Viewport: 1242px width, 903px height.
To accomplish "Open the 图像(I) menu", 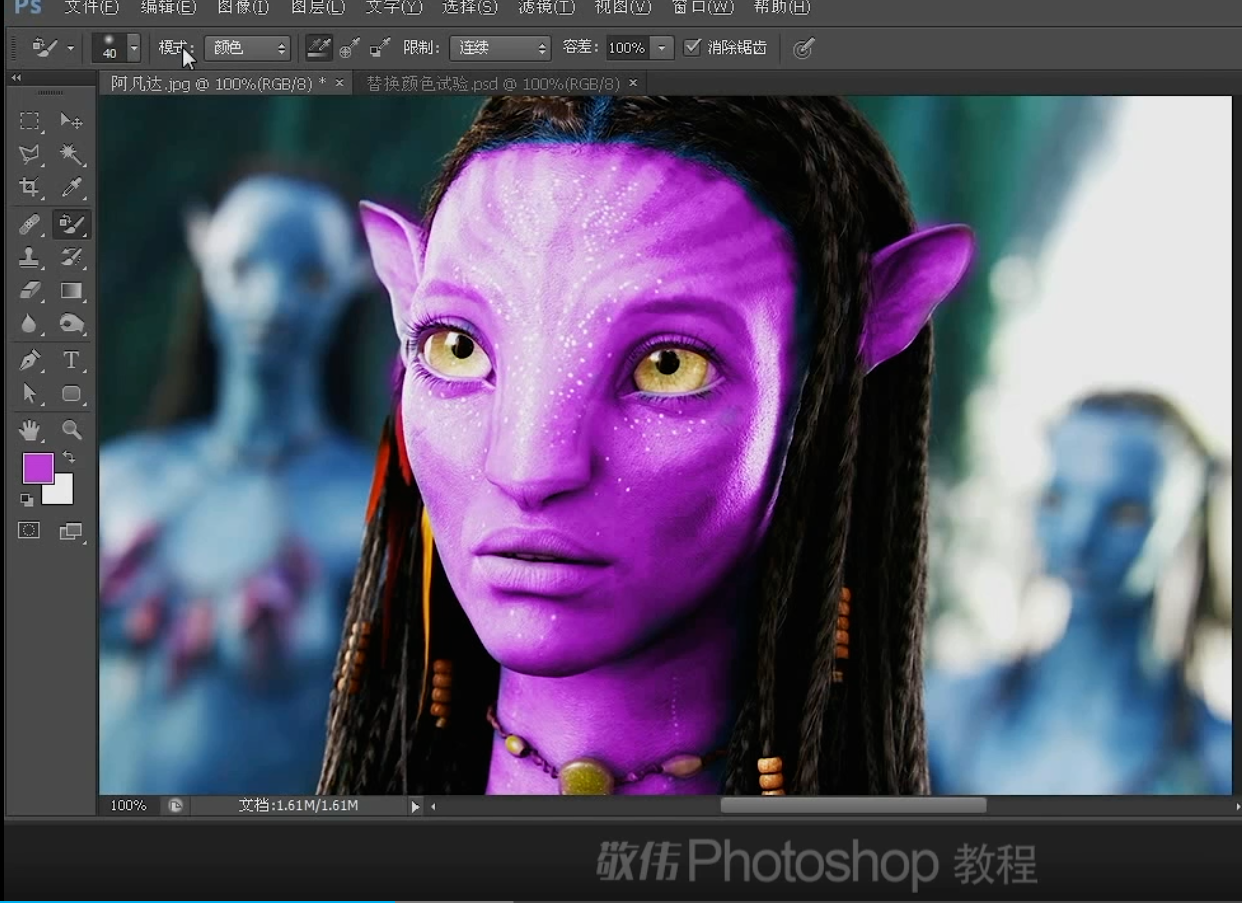I will (243, 7).
